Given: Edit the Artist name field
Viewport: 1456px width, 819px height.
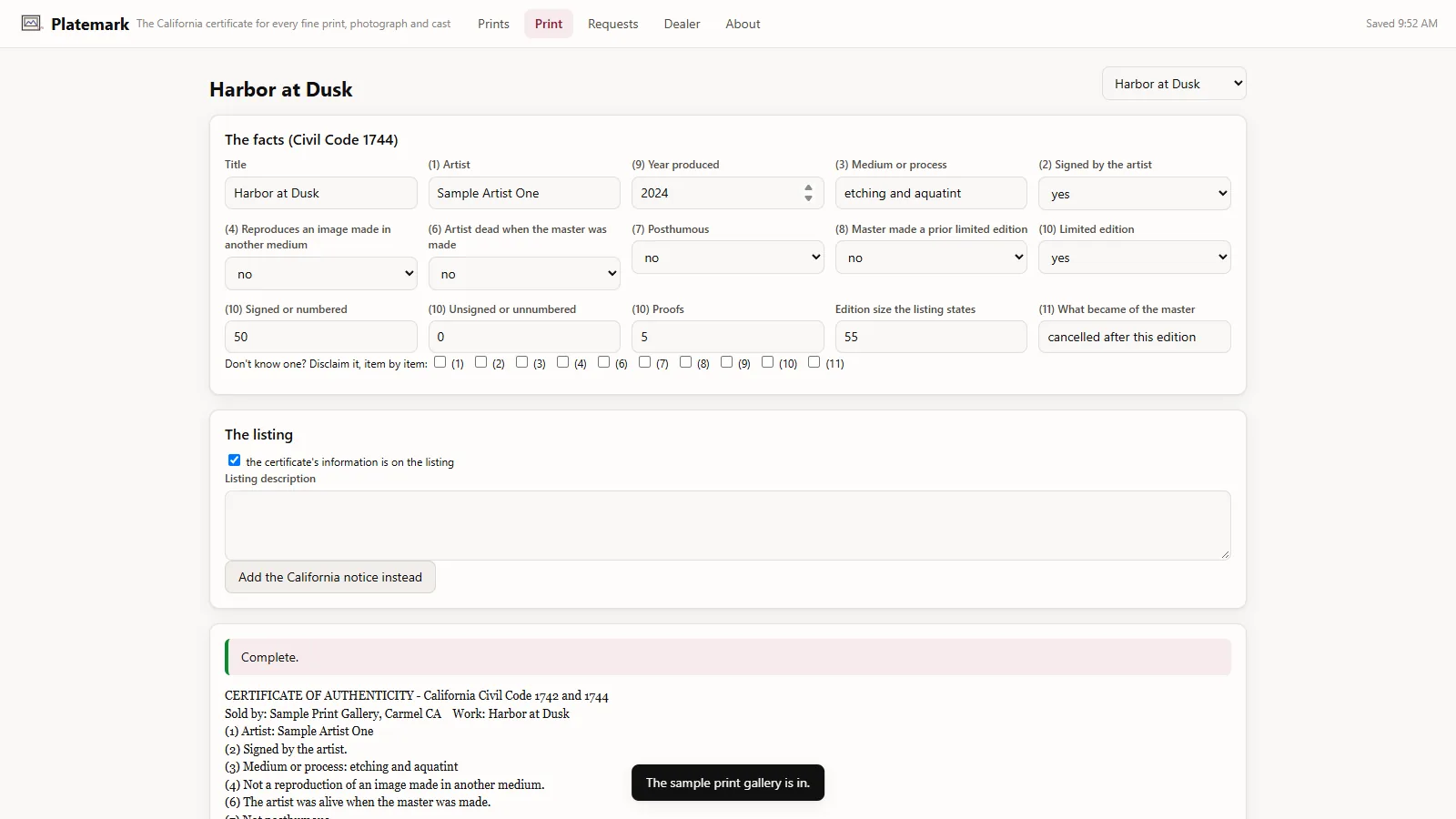Looking at the screenshot, I should point(524,193).
